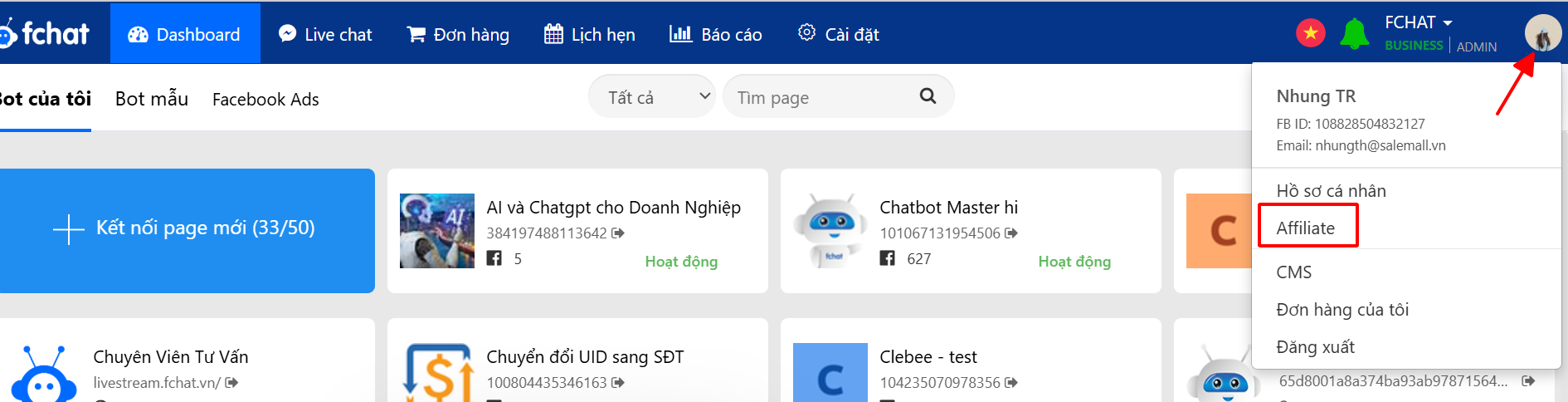Click the green notification bell icon
The image size is (1568, 402).
click(x=1354, y=34)
